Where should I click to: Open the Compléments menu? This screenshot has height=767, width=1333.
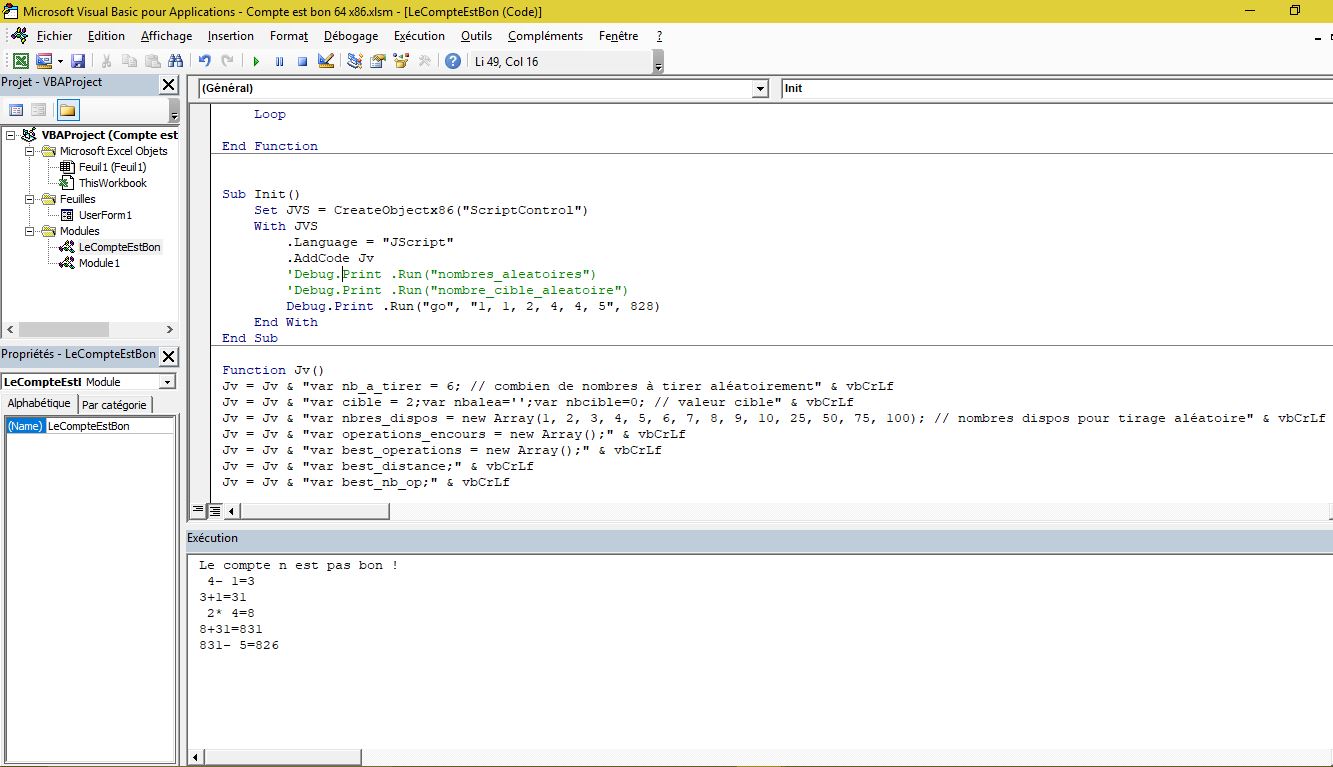point(545,36)
